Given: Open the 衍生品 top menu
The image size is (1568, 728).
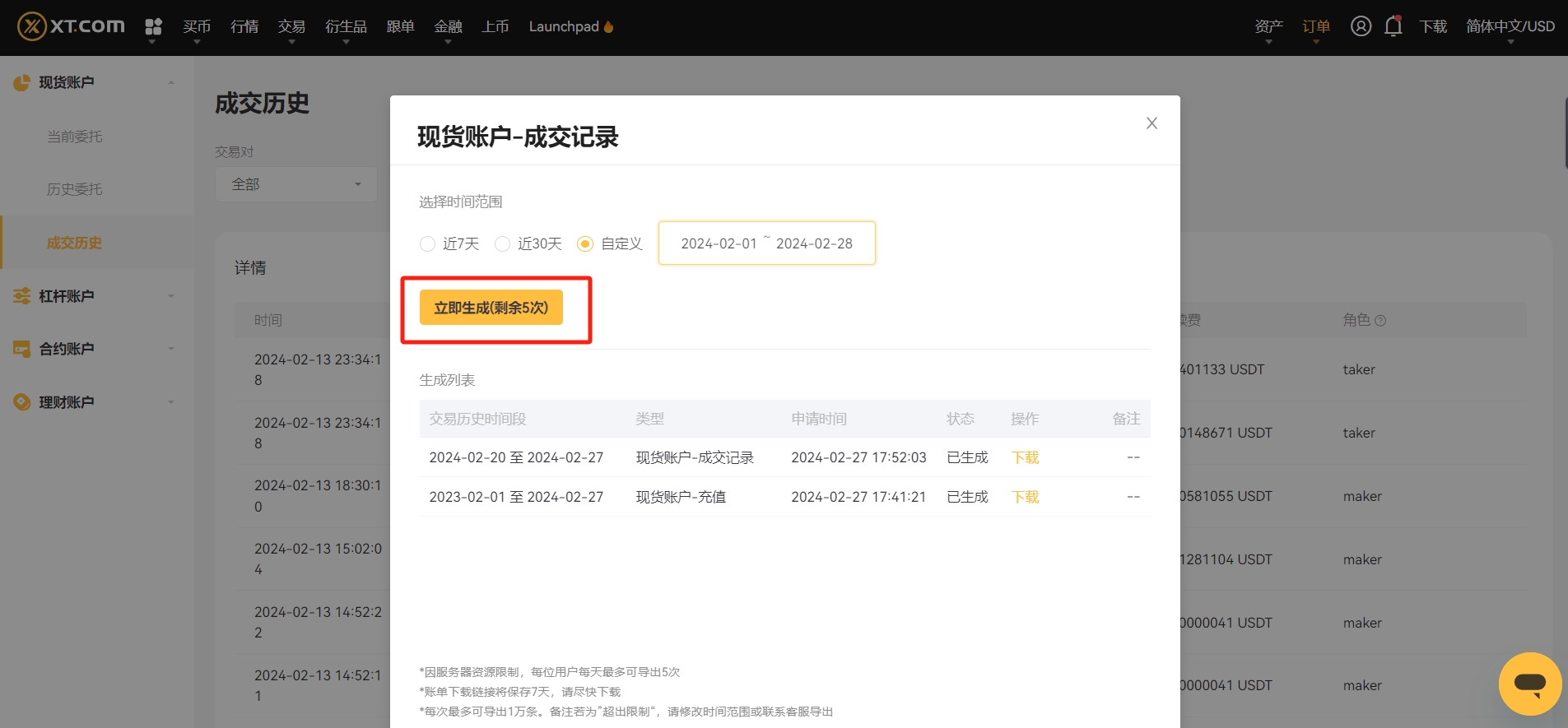Looking at the screenshot, I should (x=346, y=26).
